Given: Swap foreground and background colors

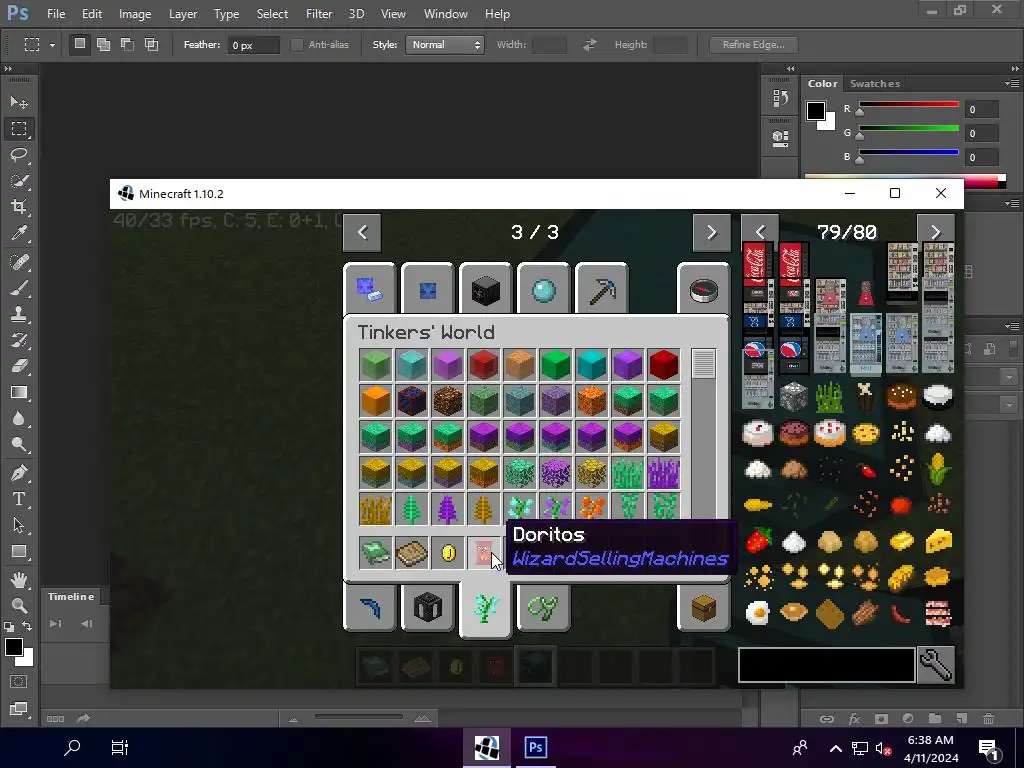Looking at the screenshot, I should coord(27,626).
